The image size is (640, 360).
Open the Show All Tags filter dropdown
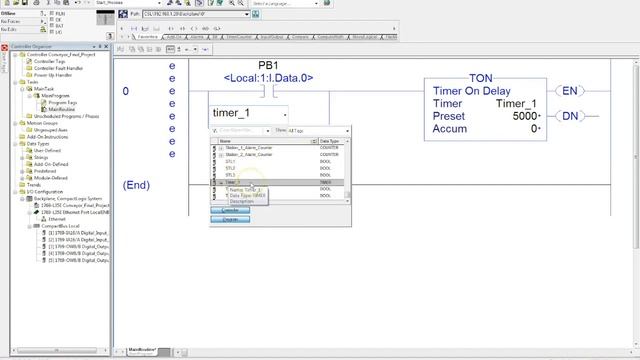tap(347, 131)
